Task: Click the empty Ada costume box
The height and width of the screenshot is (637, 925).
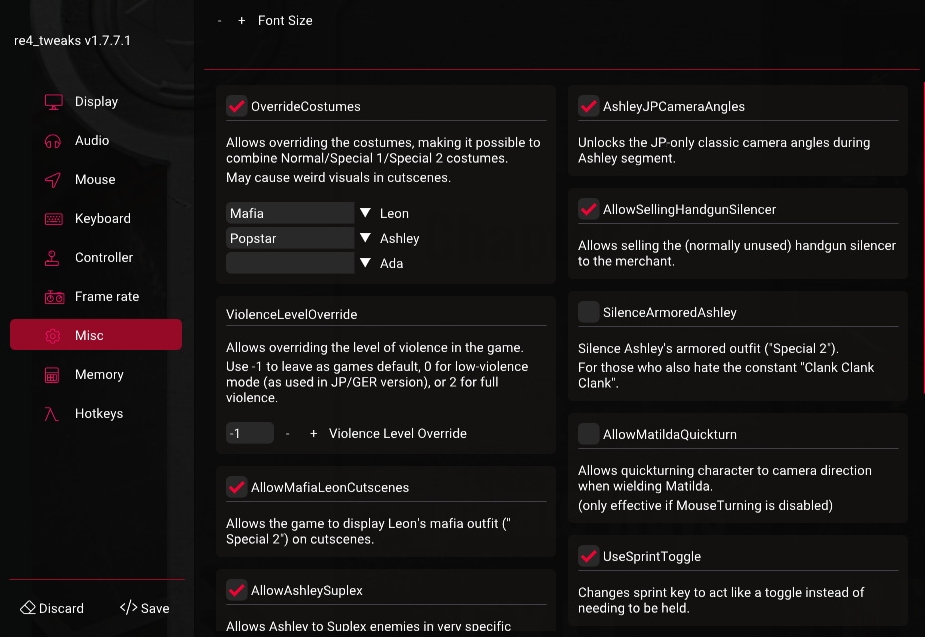Action: [x=290, y=263]
